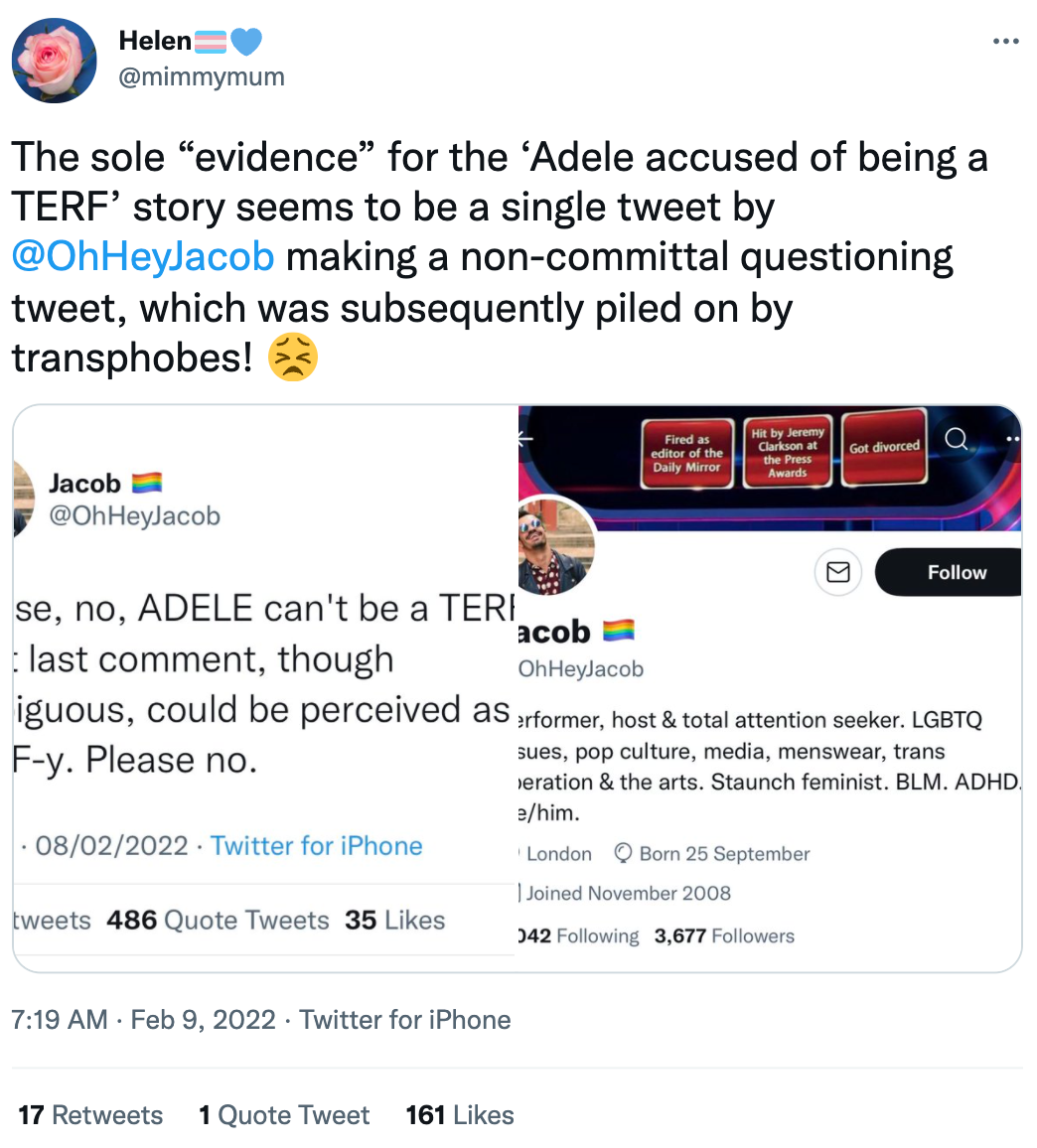1037x1148 pixels.
Task: View the 161 Likes list
Action: [x=460, y=1114]
